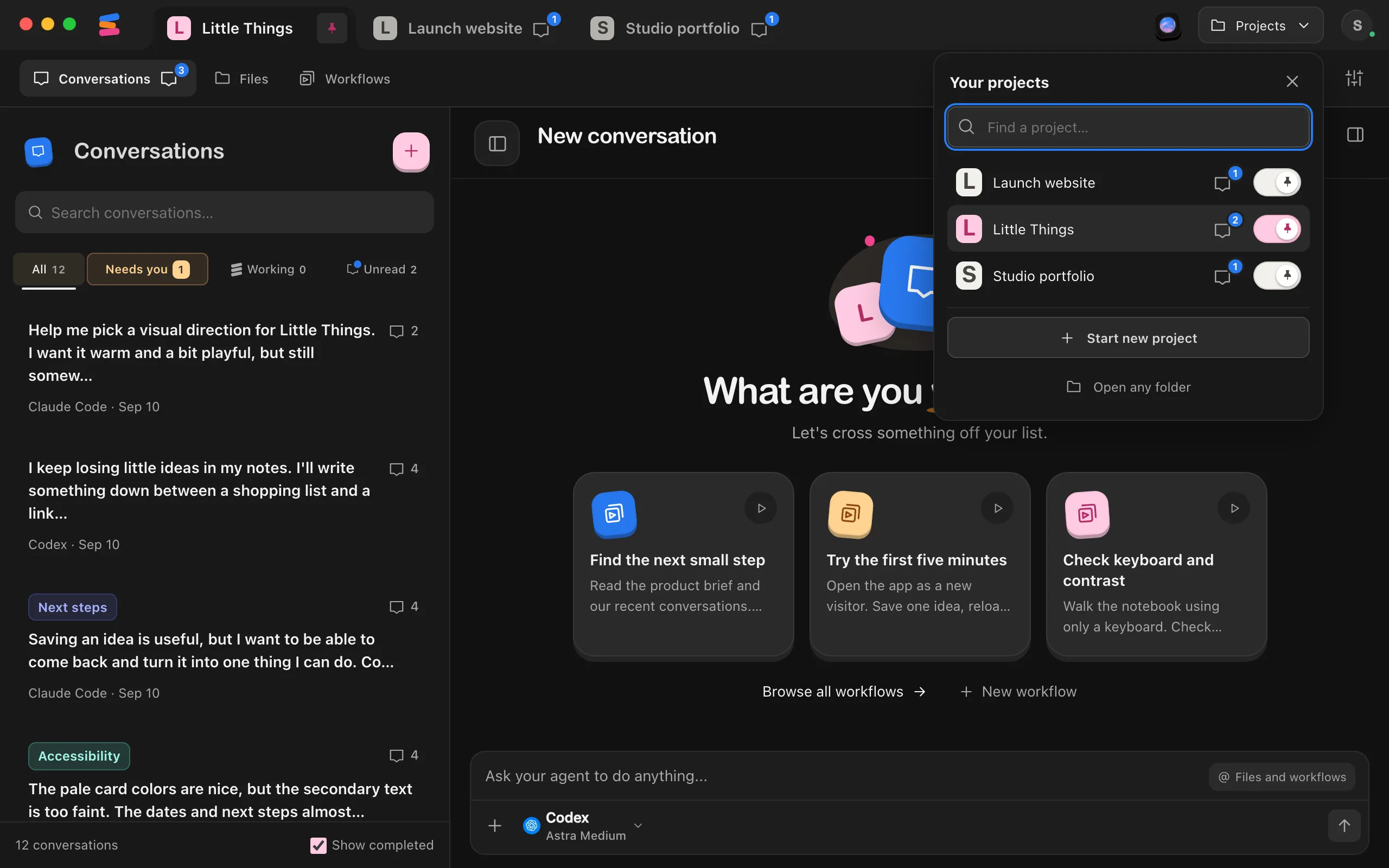Toggle the right sidebar panel icon
The height and width of the screenshot is (868, 1389).
click(x=1355, y=135)
